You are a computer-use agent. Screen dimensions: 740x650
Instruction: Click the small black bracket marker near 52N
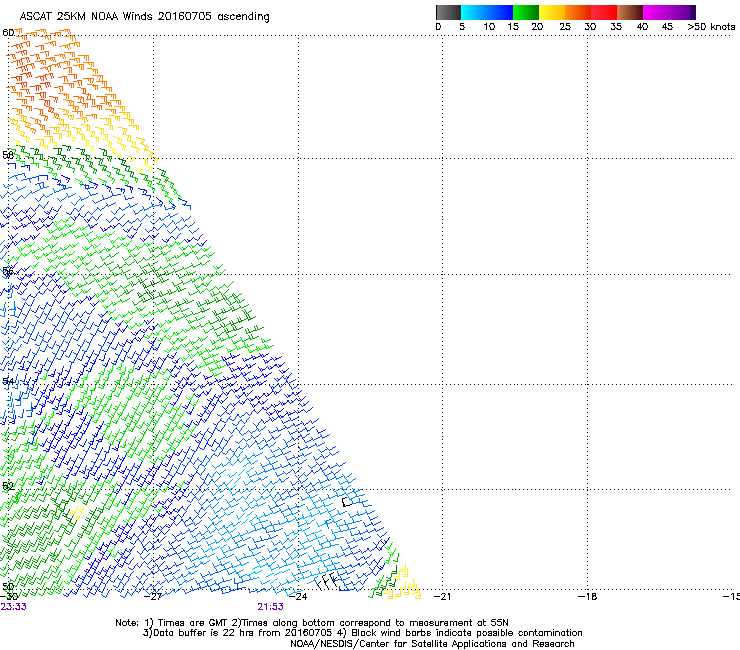point(347,502)
